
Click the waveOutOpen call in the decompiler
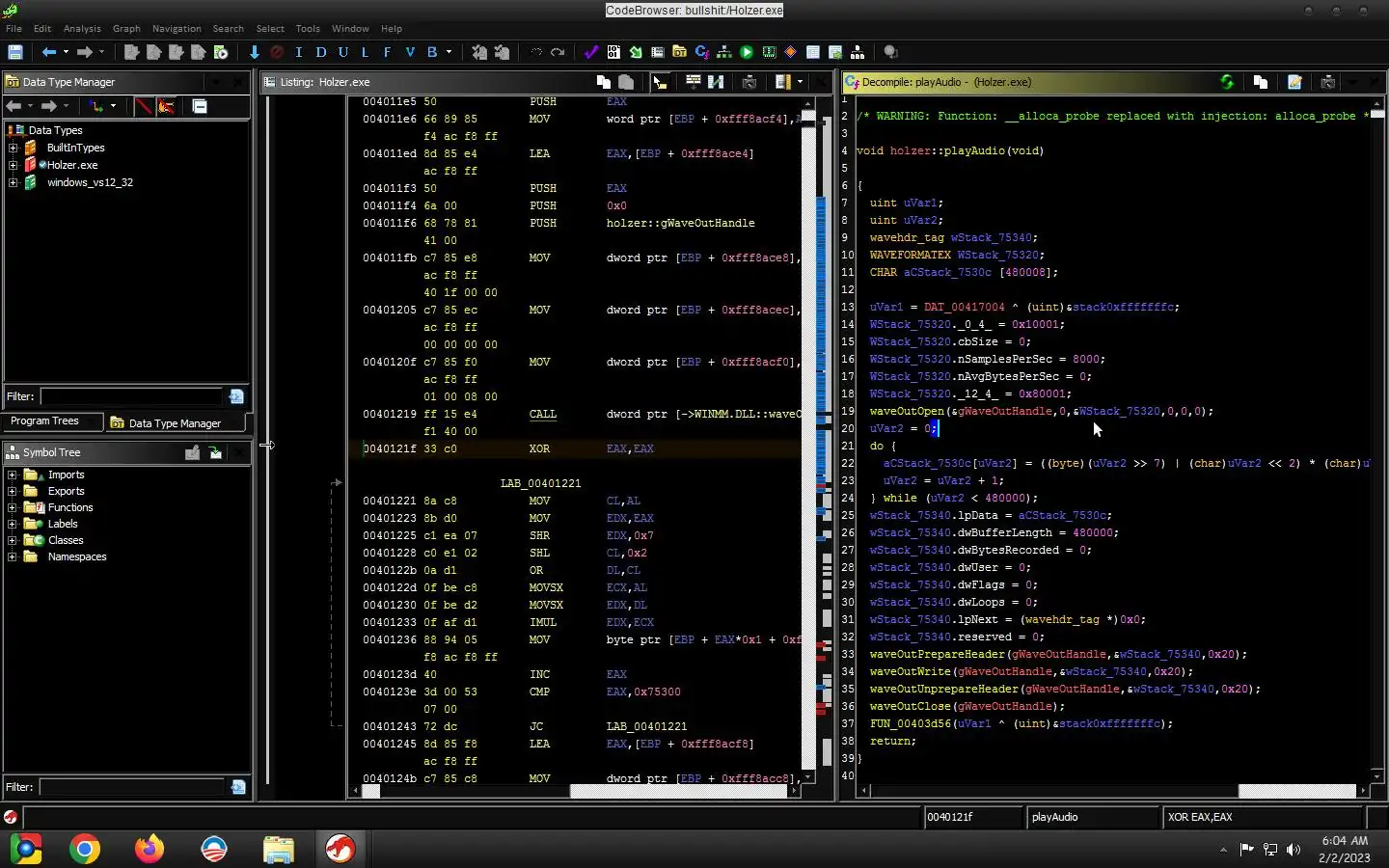[907, 411]
